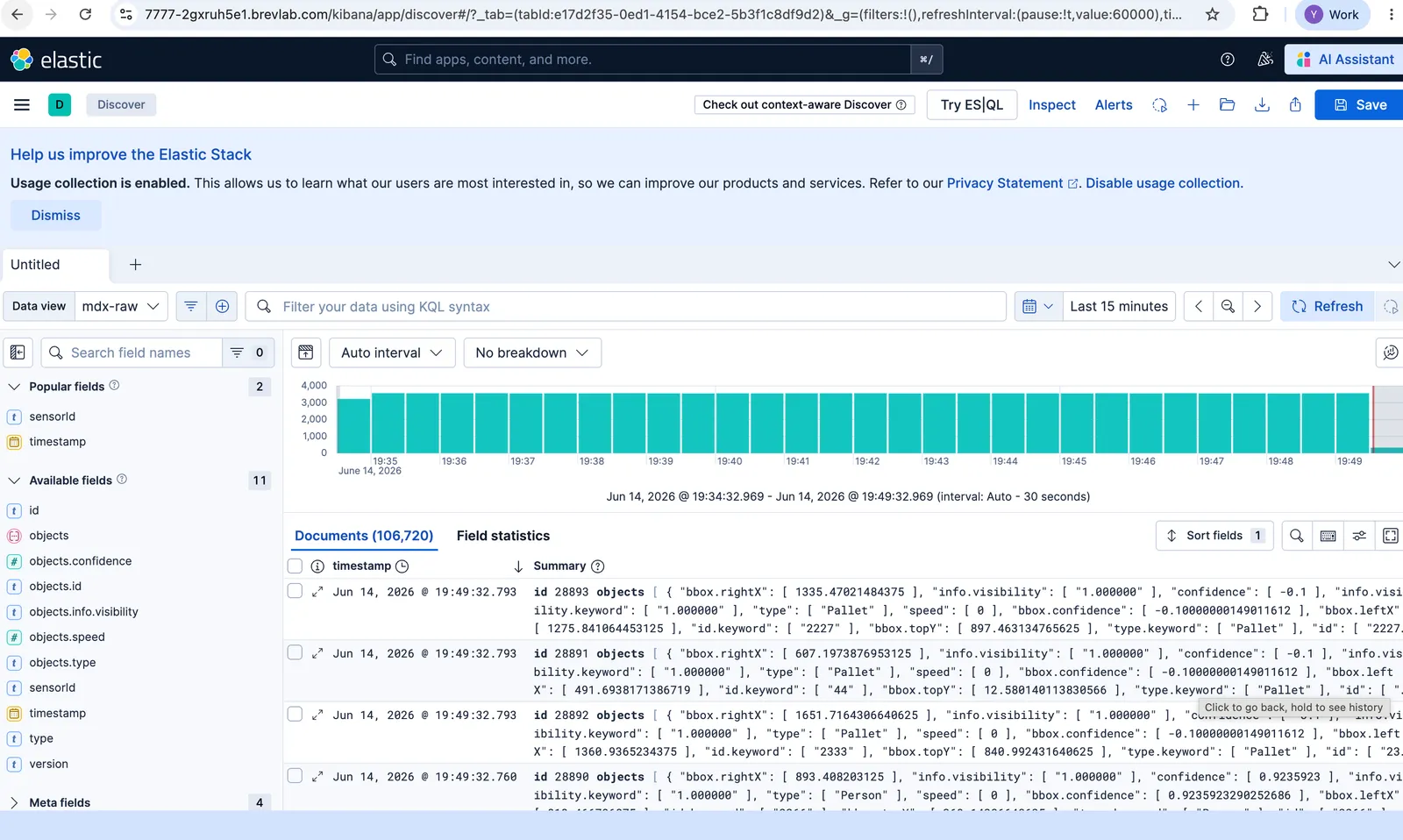Toggle the field list sidebar
Viewport: 1403px width, 840px height.
tap(18, 352)
